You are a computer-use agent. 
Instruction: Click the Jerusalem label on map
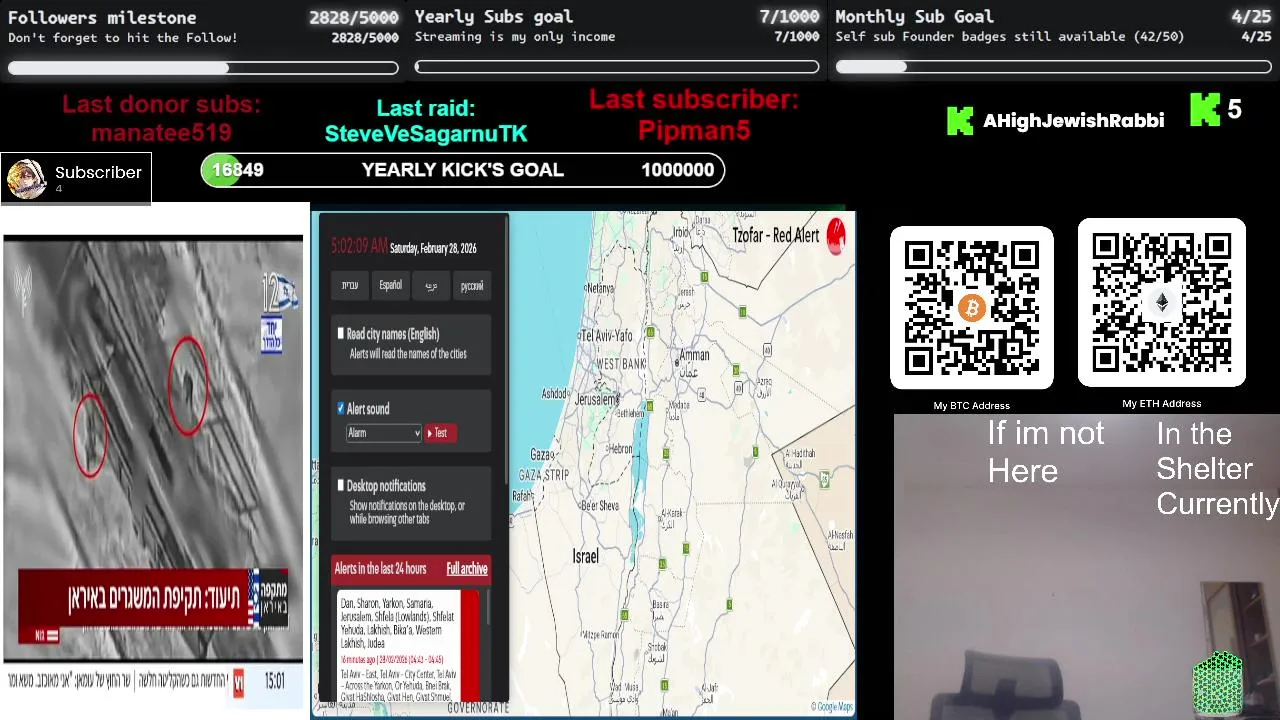(597, 399)
